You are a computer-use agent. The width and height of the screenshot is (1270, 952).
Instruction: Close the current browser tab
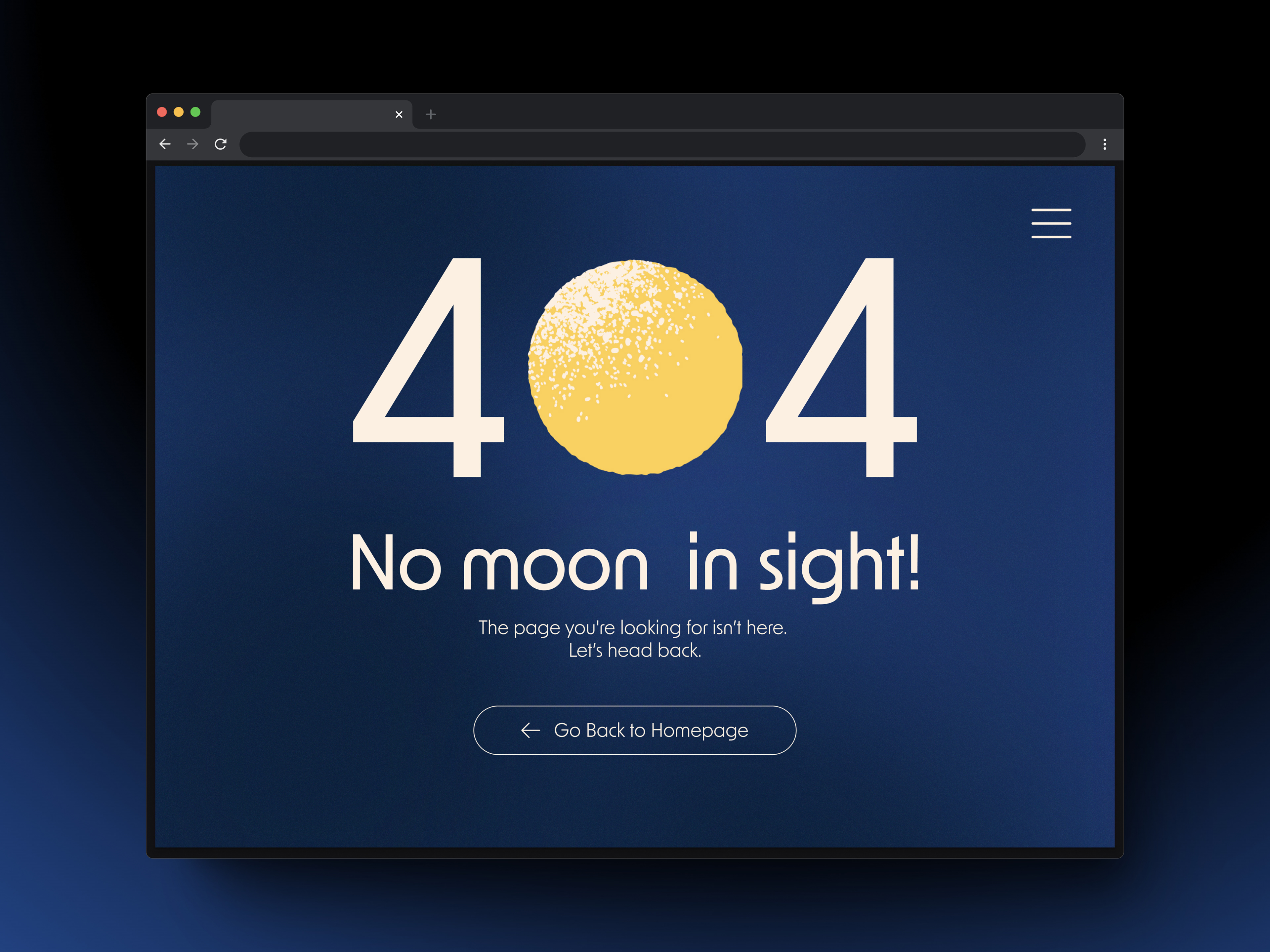coord(399,114)
